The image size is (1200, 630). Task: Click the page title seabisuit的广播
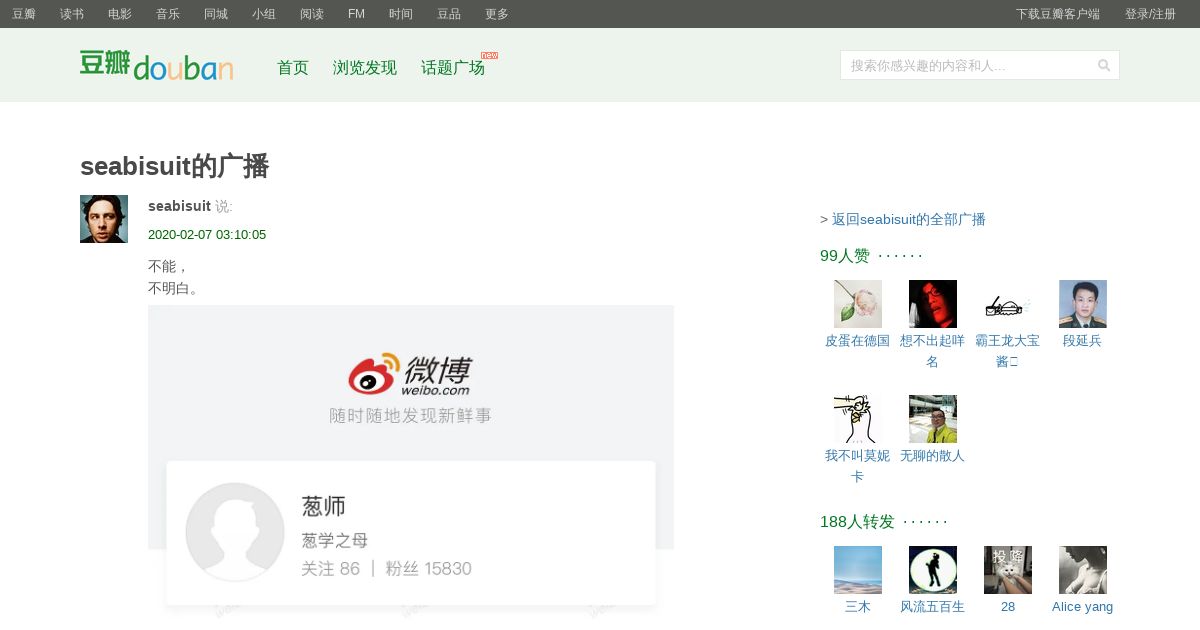(x=174, y=166)
